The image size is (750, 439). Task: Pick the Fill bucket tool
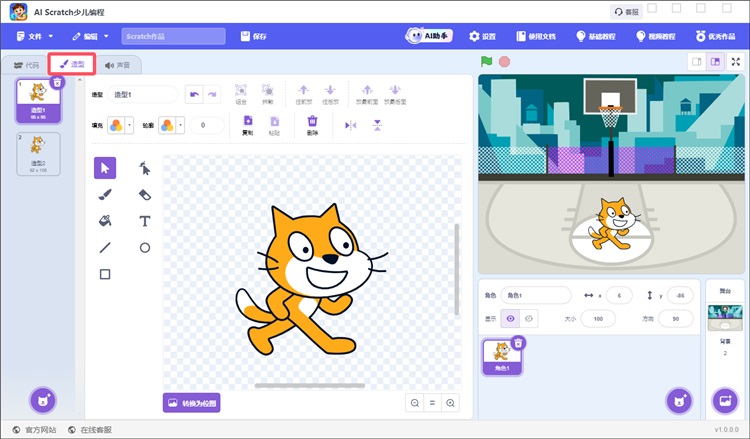click(x=105, y=220)
